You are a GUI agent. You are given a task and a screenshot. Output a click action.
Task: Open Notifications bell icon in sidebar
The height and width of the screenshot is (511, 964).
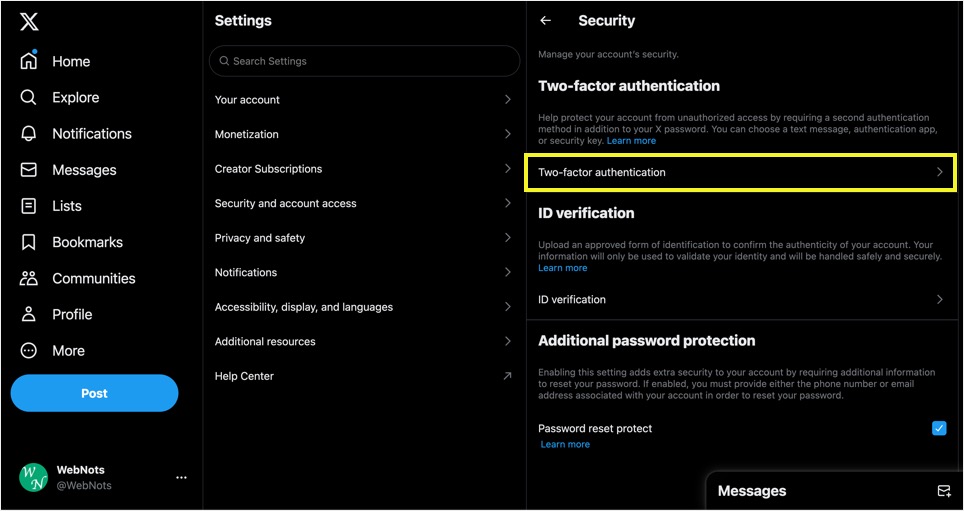(x=29, y=133)
